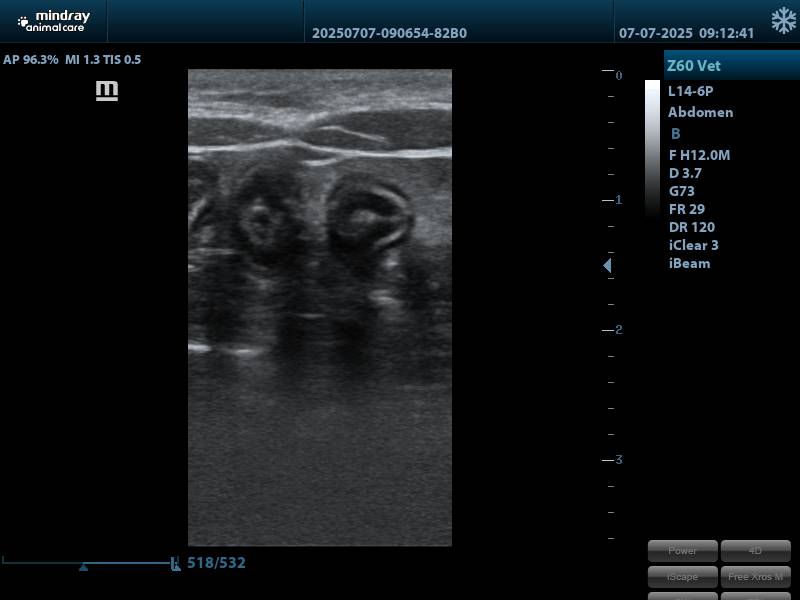The width and height of the screenshot is (800, 600).
Task: Click the probe orientation M marker
Action: (x=107, y=91)
